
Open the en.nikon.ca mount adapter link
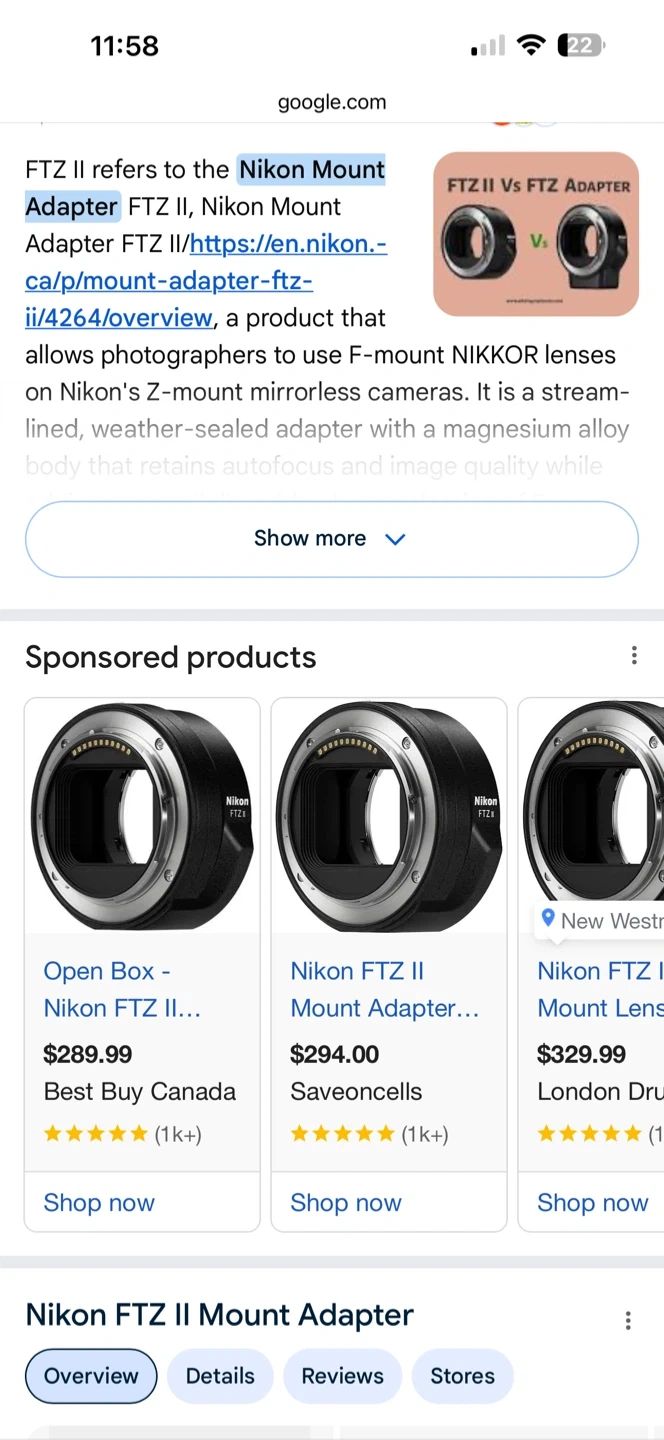point(205,281)
